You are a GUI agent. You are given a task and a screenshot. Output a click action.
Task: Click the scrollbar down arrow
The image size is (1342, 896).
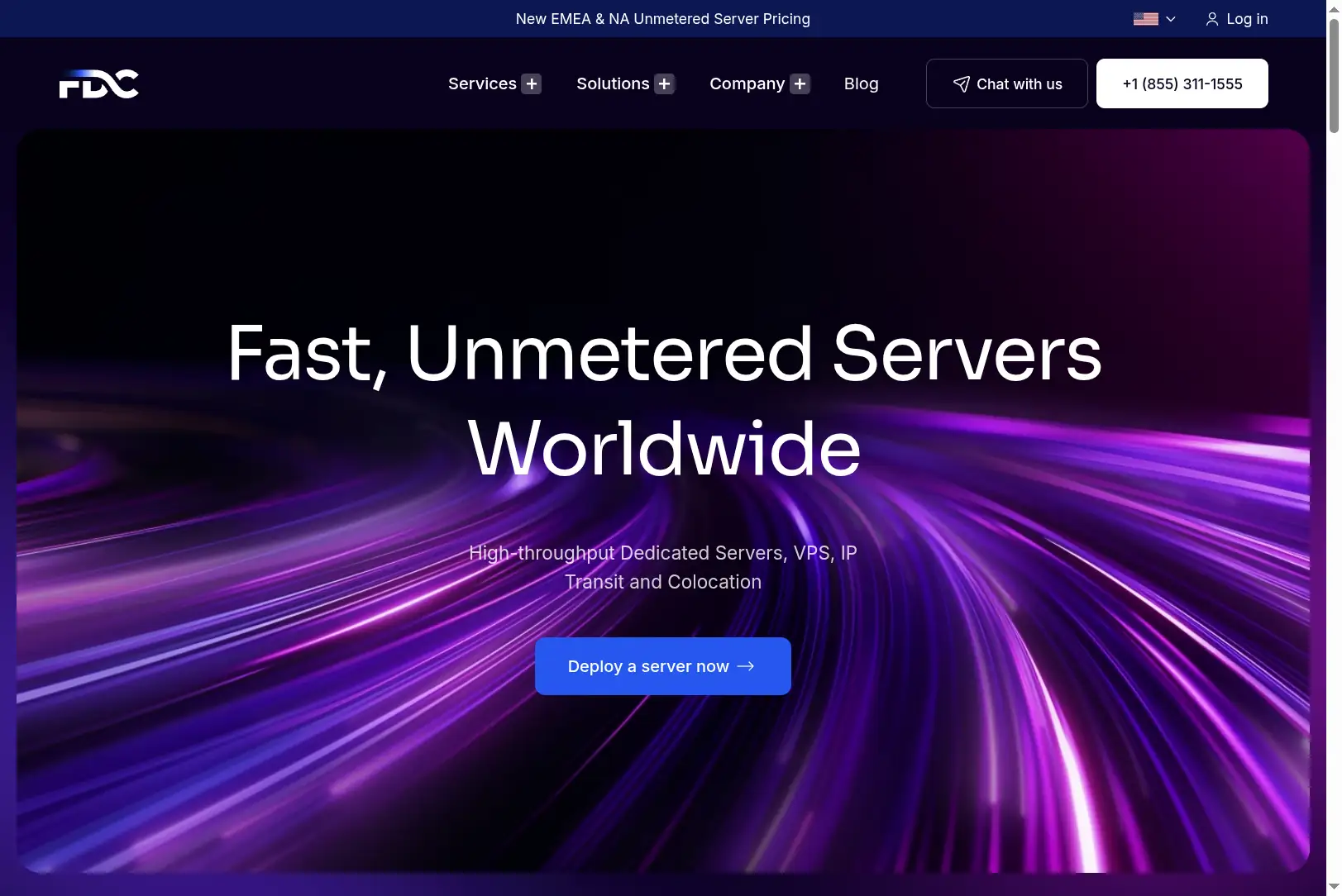pyautogui.click(x=1334, y=889)
